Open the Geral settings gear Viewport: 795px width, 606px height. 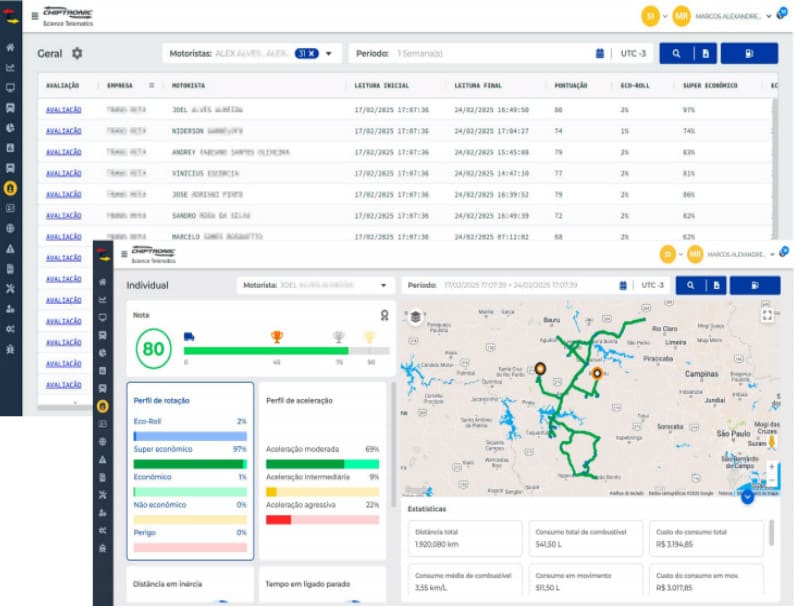(77, 53)
